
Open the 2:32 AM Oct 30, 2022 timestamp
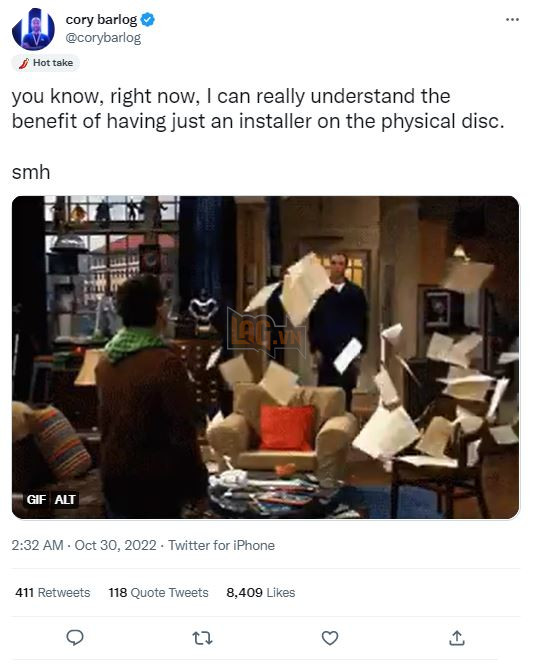pos(84,545)
